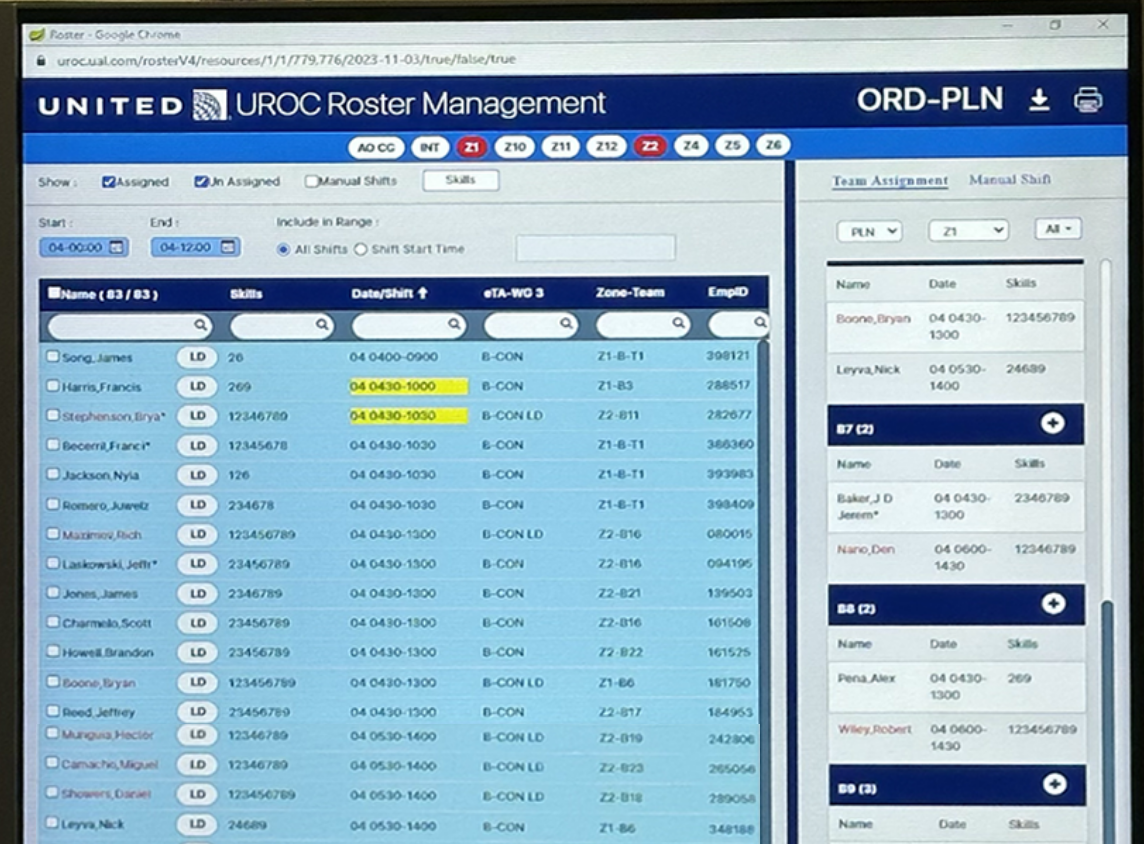Click Wiley, Robert in team B8 list

tap(875, 729)
